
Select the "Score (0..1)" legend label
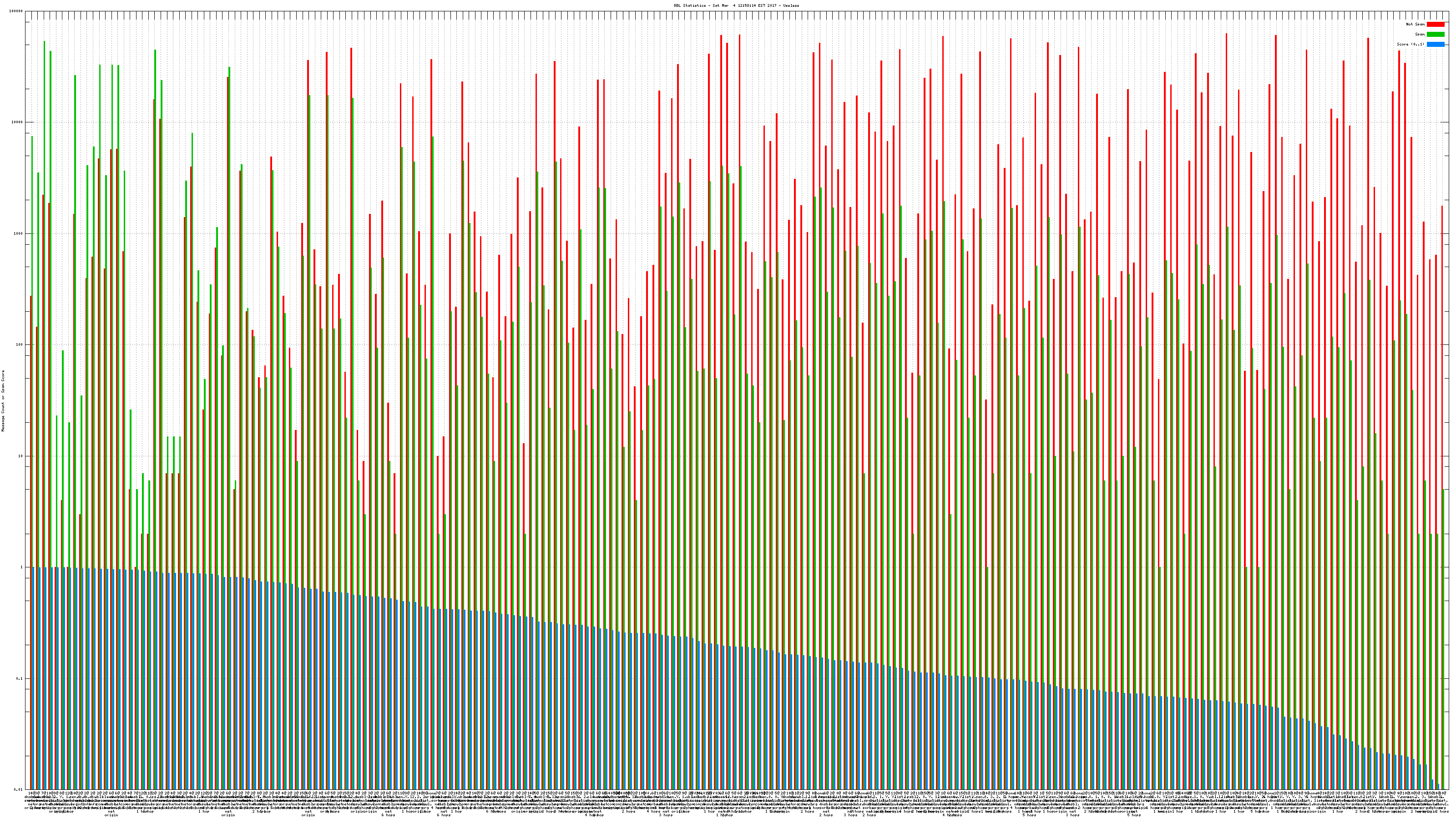coord(1410,44)
